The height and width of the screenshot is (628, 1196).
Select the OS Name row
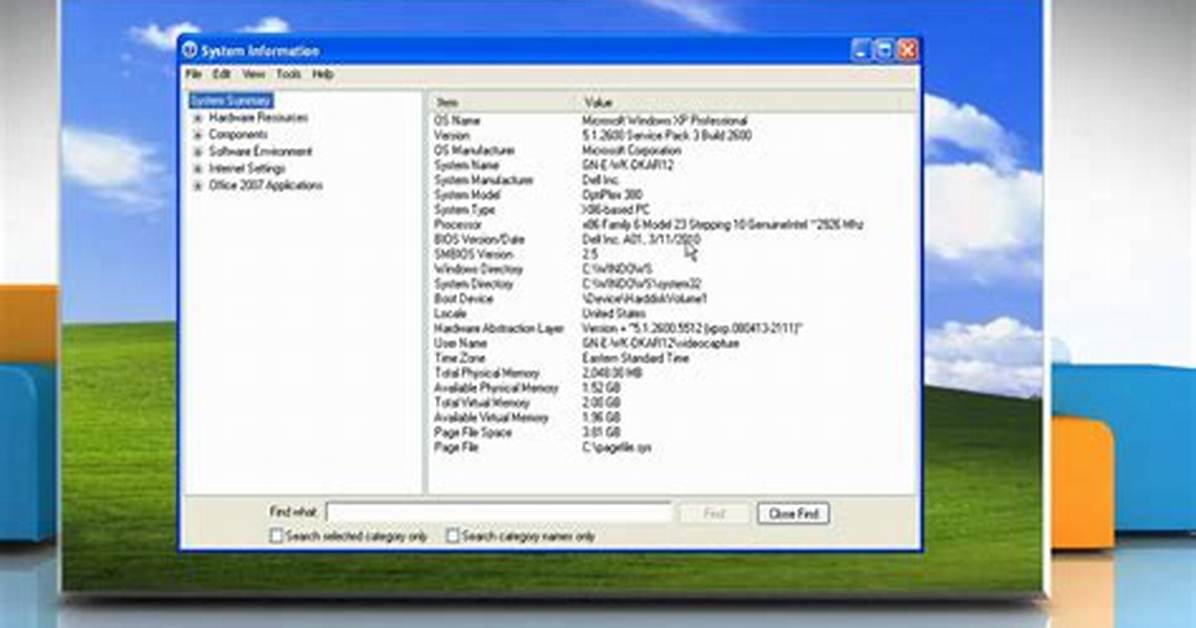coord(673,121)
